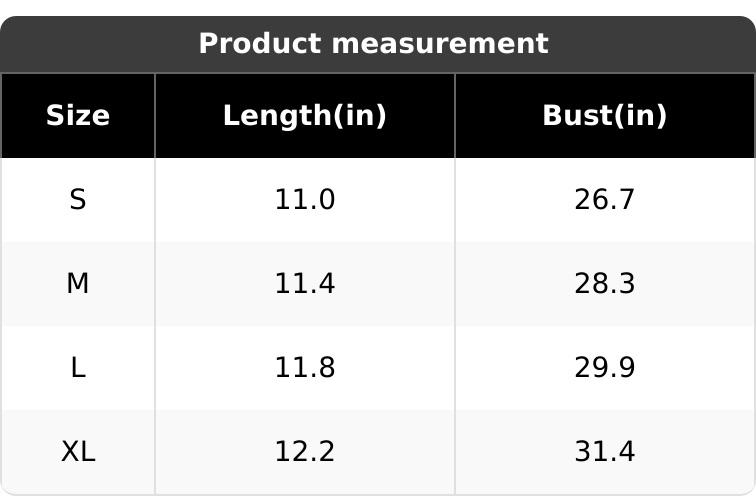Screen dimensions: 756x496
Task: Select the L size cell
Action: [77, 368]
